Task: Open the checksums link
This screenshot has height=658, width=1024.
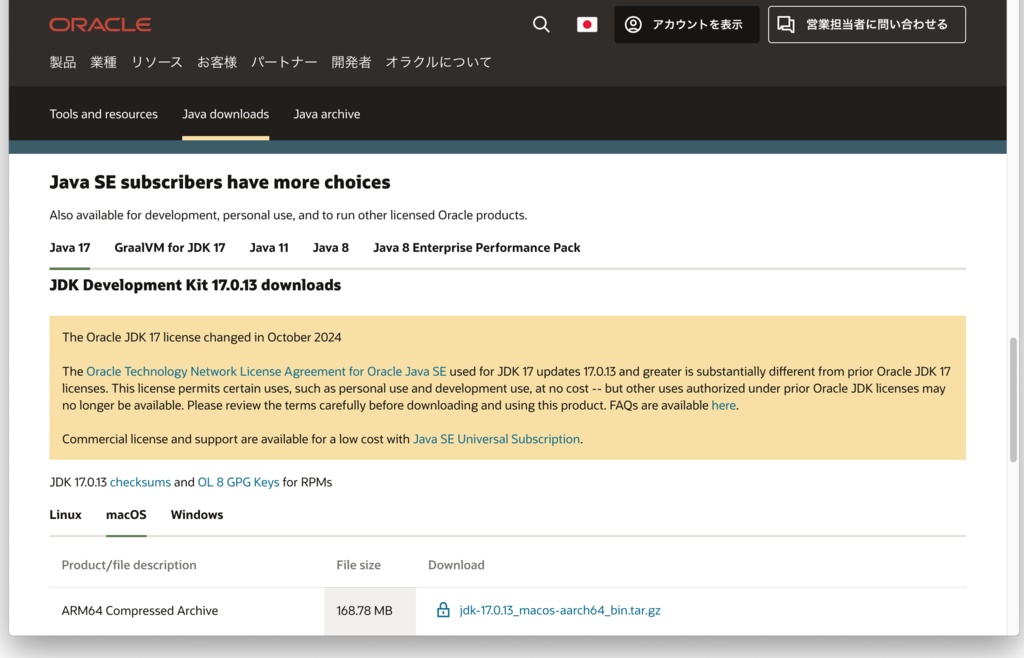Action: coord(140,482)
